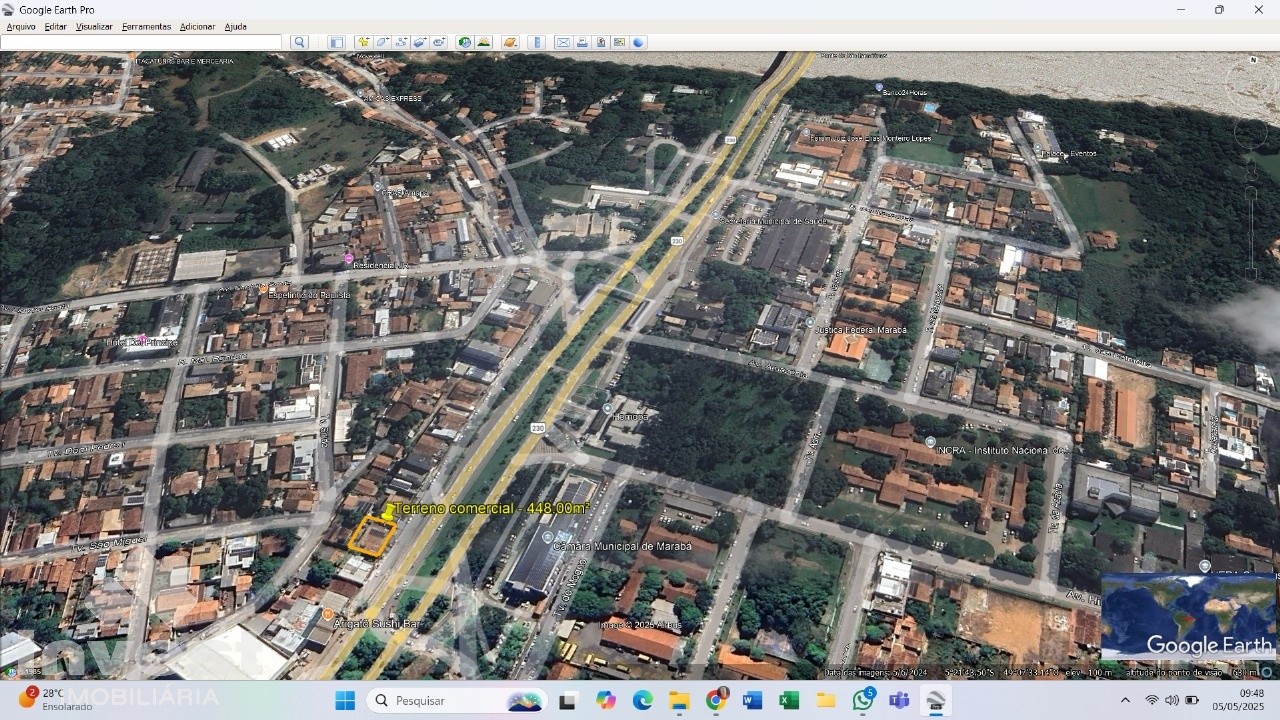Image resolution: width=1280 pixels, height=720 pixels.
Task: Open the Visualizar menu
Action: tap(95, 27)
